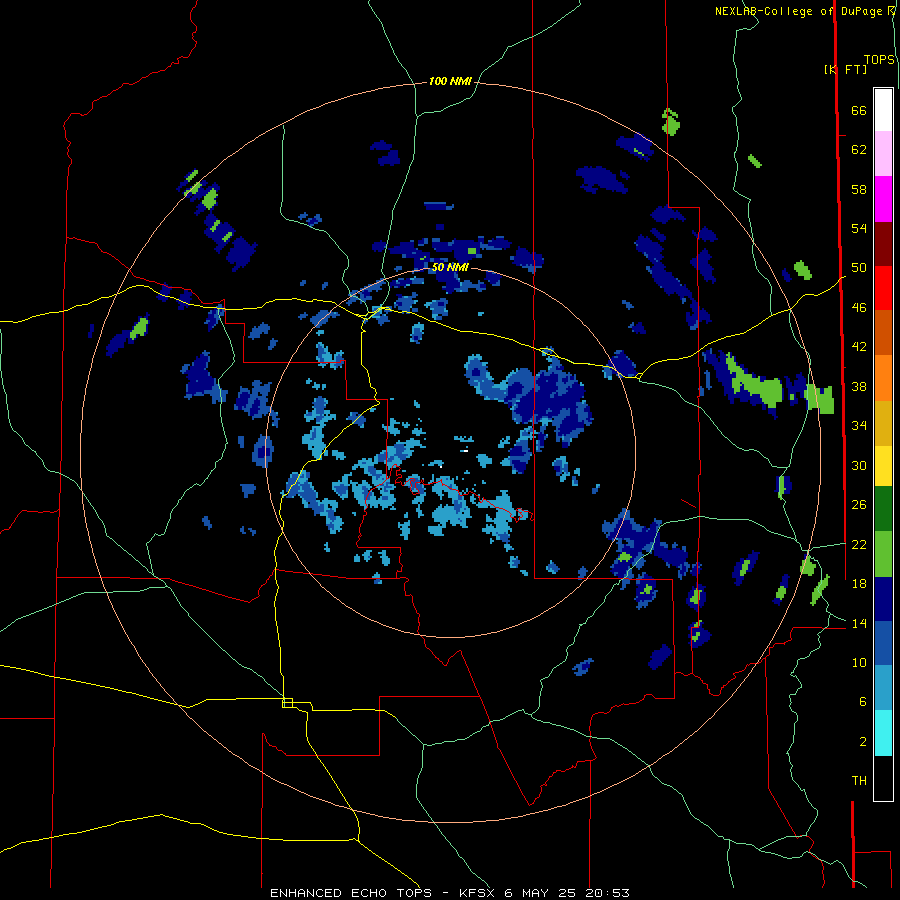Click the dark red legend swatch
The height and width of the screenshot is (900, 900).
pyautogui.click(x=883, y=244)
